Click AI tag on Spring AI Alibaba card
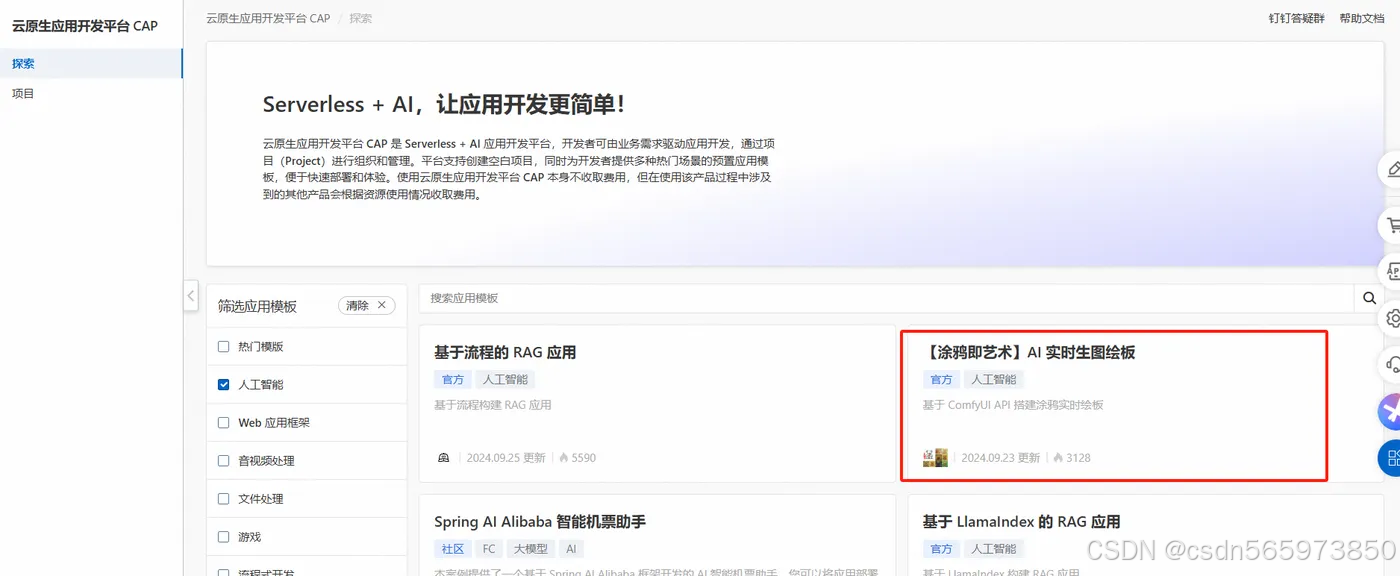The height and width of the screenshot is (576, 1400). pos(570,549)
